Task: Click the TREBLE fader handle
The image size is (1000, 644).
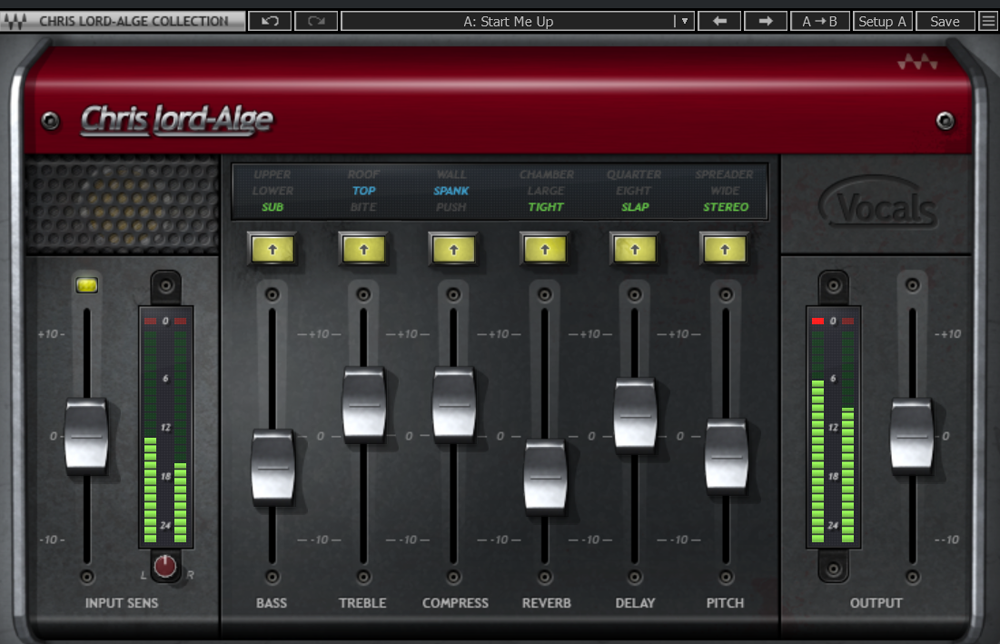Action: [x=364, y=405]
